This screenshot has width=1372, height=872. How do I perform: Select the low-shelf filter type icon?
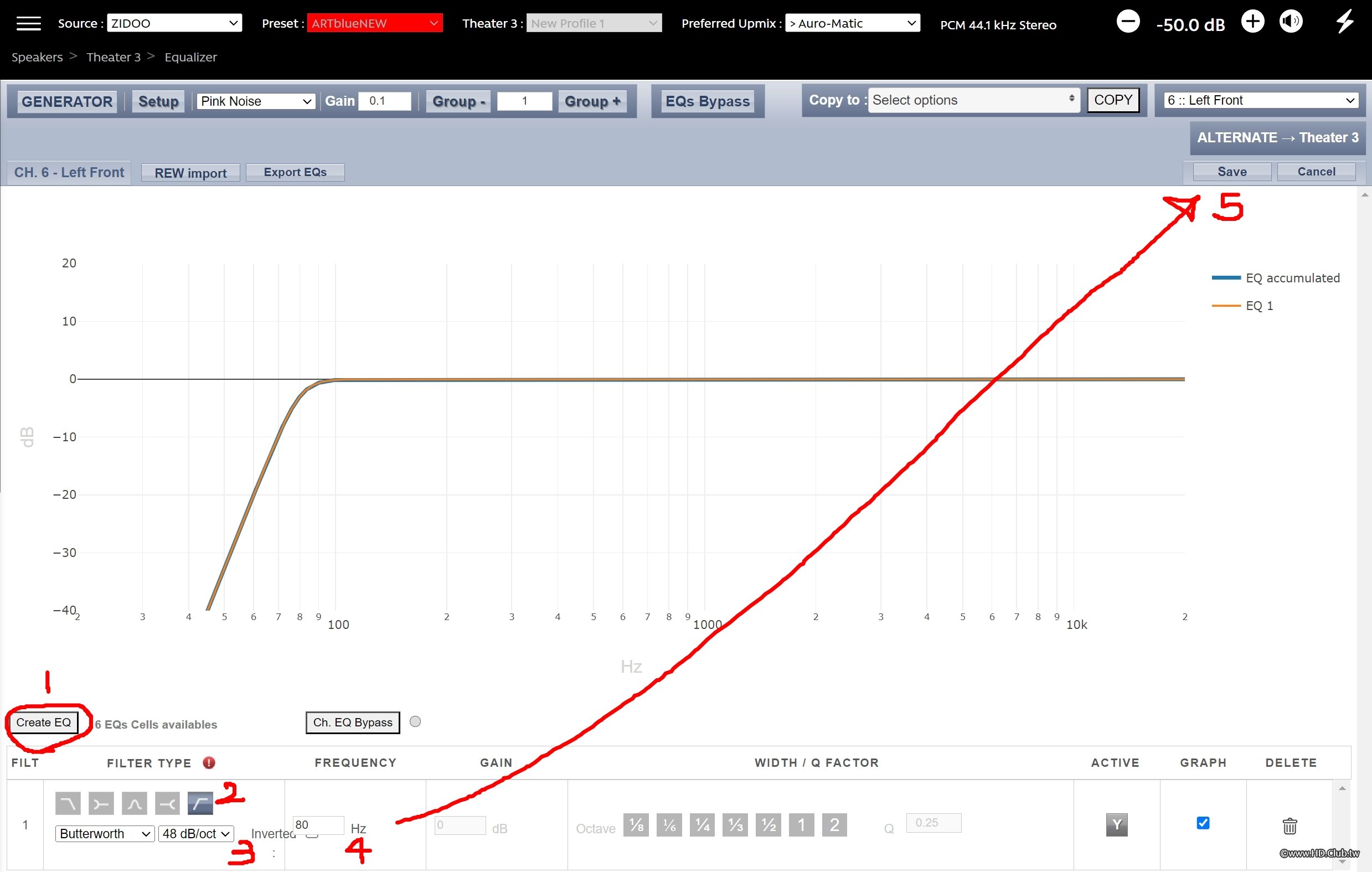[101, 804]
